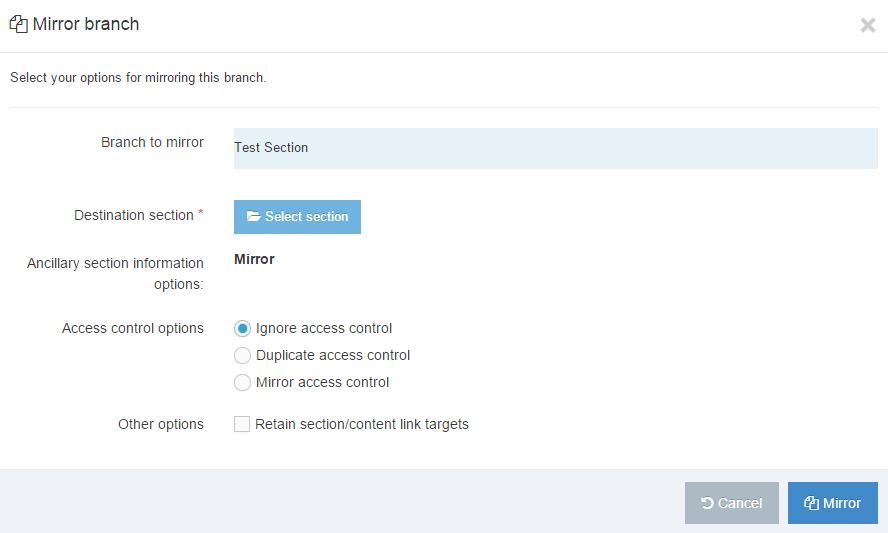Click the copy icon on the Mirror button

pyautogui.click(x=811, y=504)
